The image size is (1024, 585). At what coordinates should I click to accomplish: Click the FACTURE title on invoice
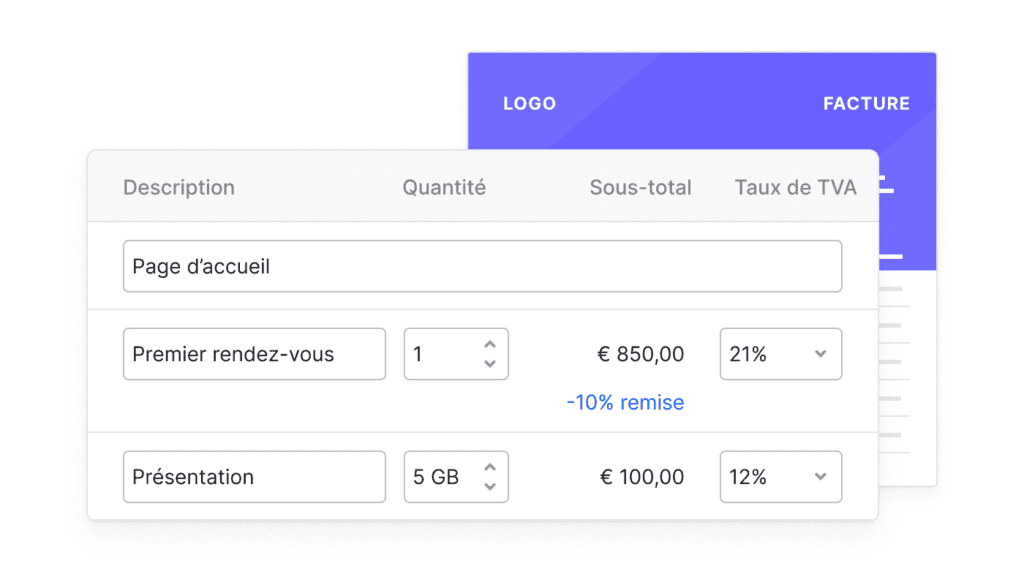click(x=866, y=103)
